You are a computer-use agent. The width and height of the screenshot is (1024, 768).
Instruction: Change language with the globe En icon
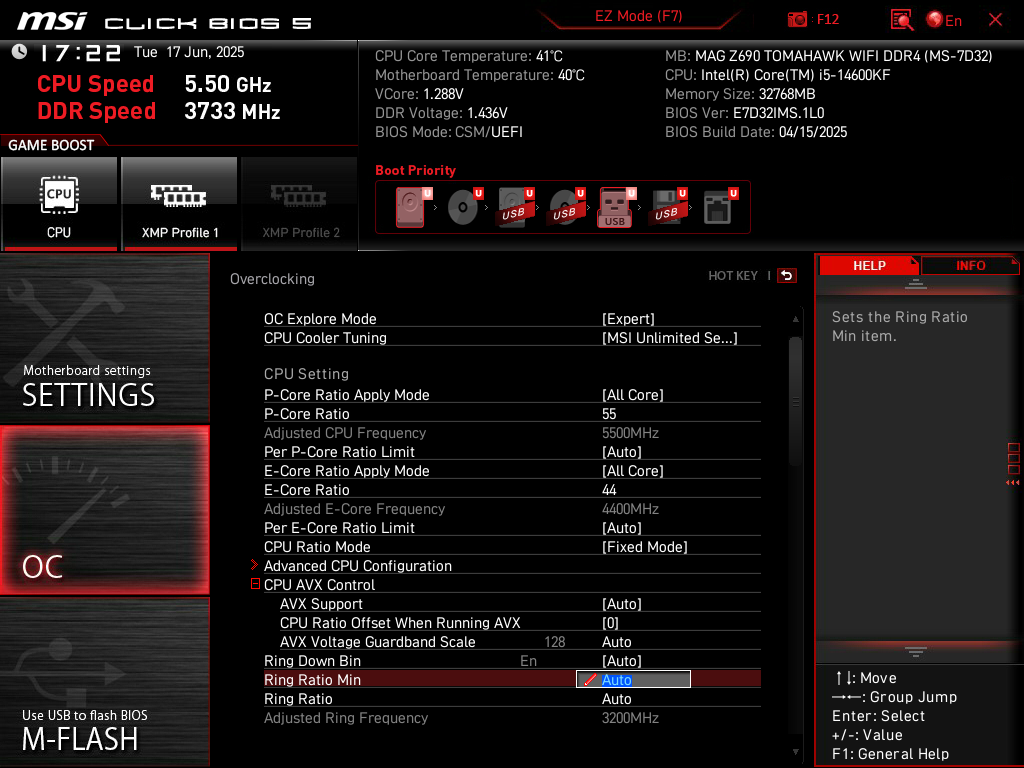pyautogui.click(x=944, y=20)
